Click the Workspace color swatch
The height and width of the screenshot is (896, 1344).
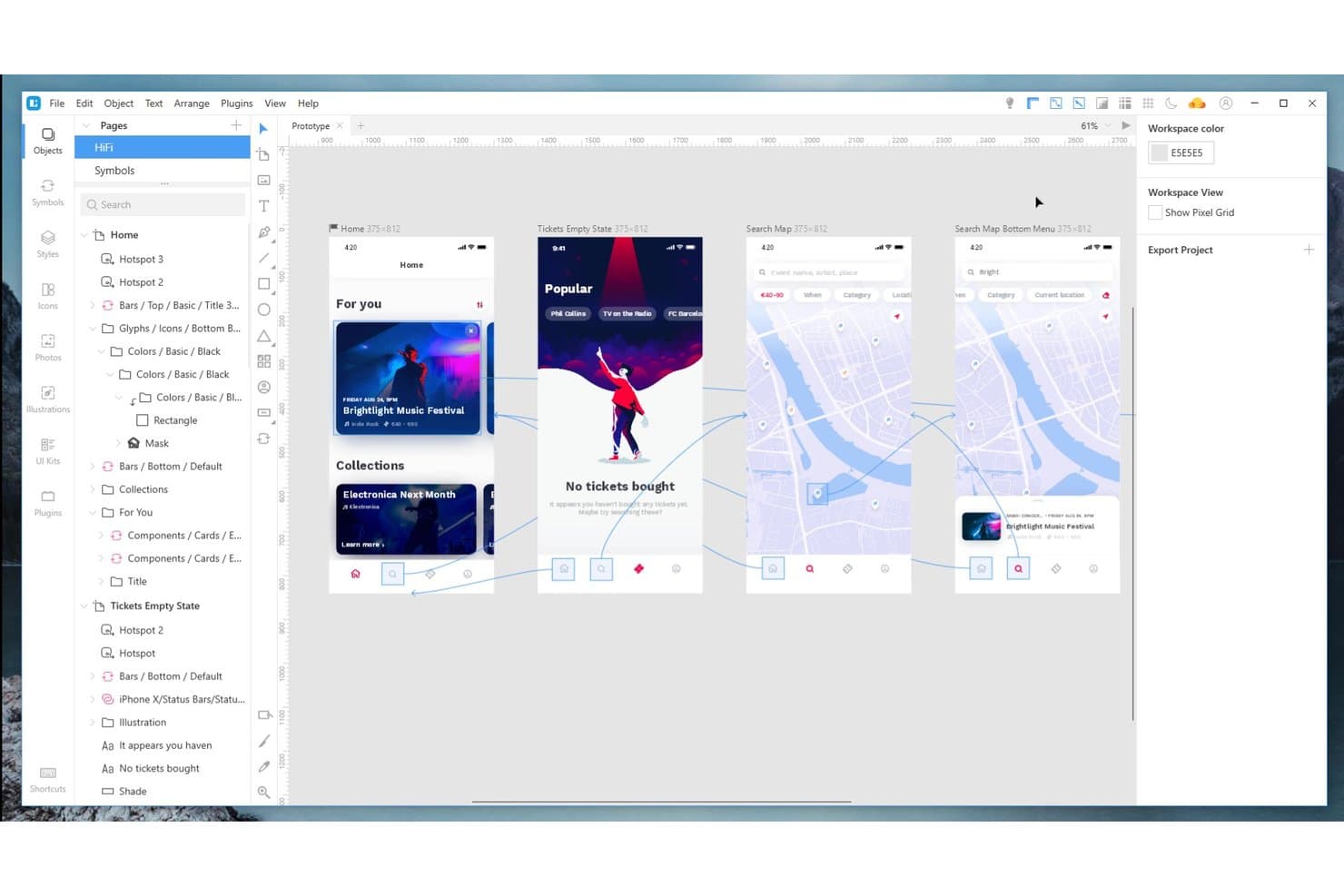[1159, 153]
